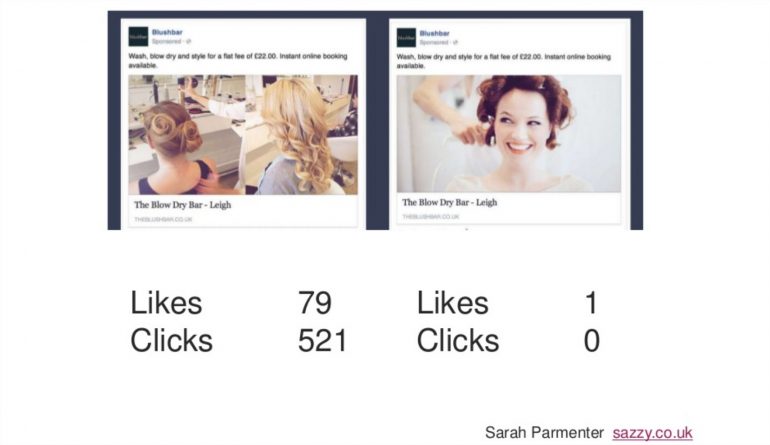
Task: Click the globe icon beside right Sponsored
Action: pos(456,42)
